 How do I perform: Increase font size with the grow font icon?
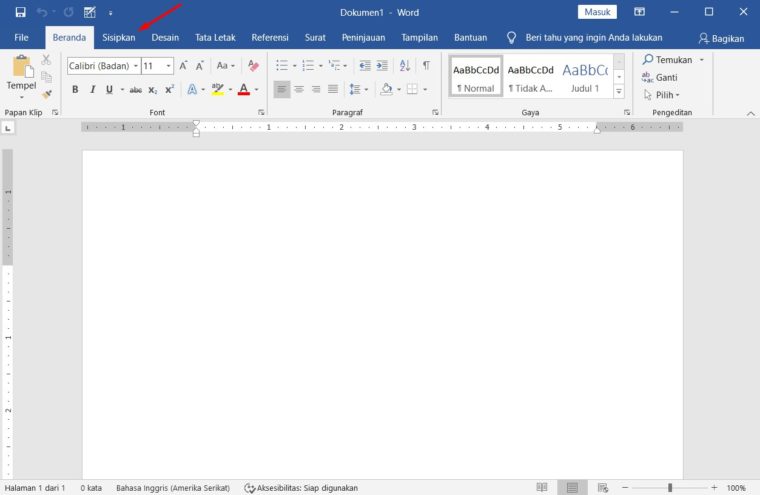[x=183, y=65]
